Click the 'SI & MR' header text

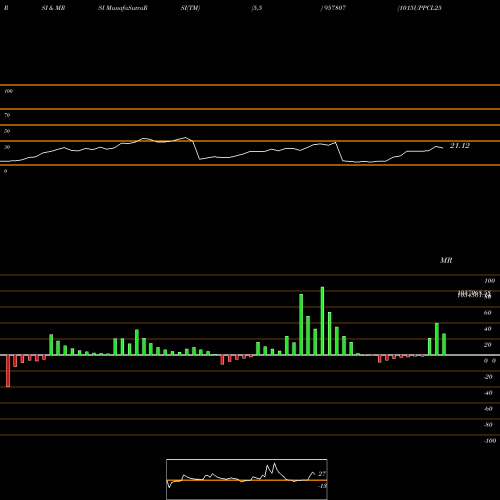(53, 8)
